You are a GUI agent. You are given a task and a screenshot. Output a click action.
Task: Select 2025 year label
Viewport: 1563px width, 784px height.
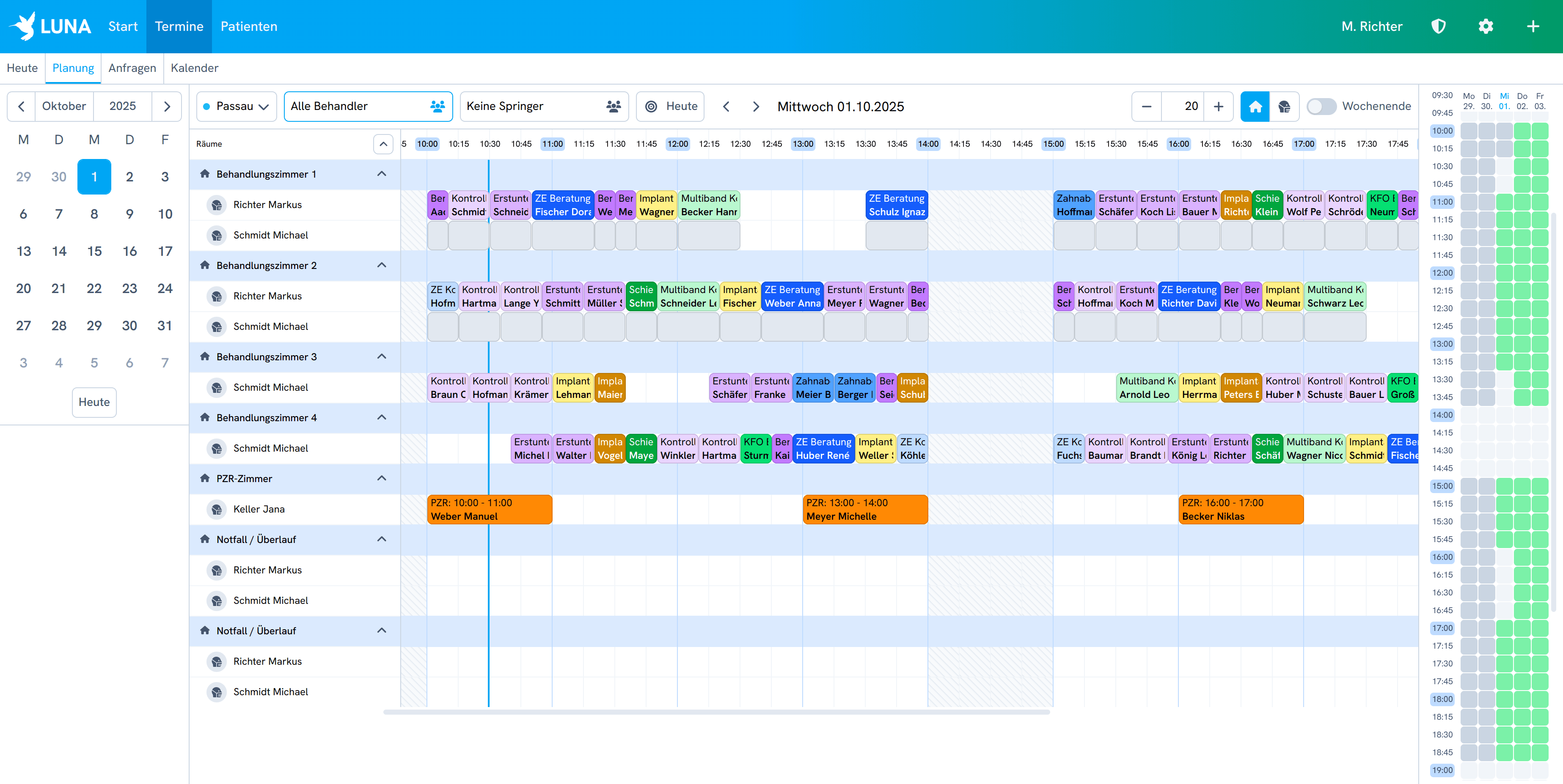click(x=123, y=106)
